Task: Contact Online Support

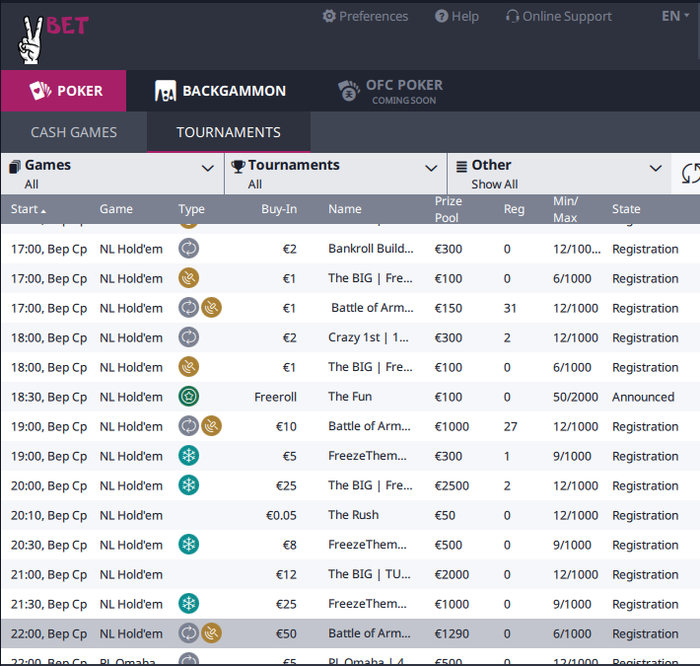Action: (x=558, y=17)
